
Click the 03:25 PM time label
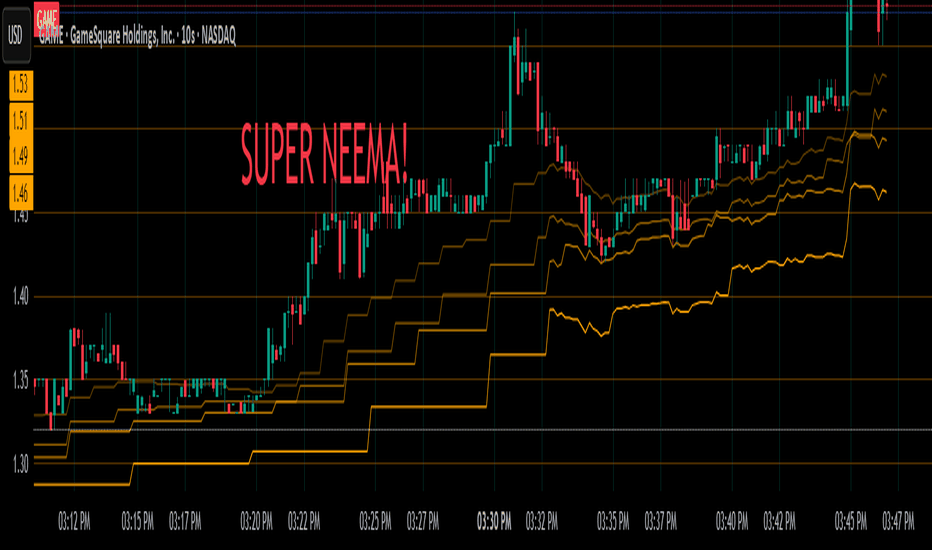tap(376, 522)
